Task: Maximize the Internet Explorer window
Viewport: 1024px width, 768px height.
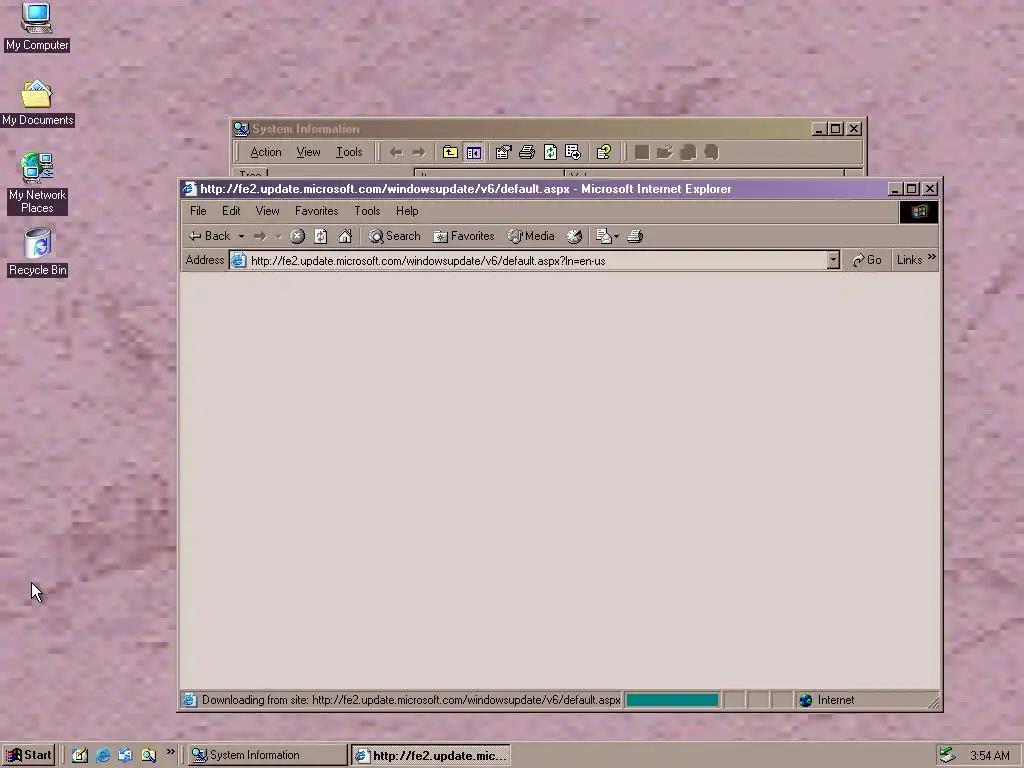Action: click(x=912, y=189)
